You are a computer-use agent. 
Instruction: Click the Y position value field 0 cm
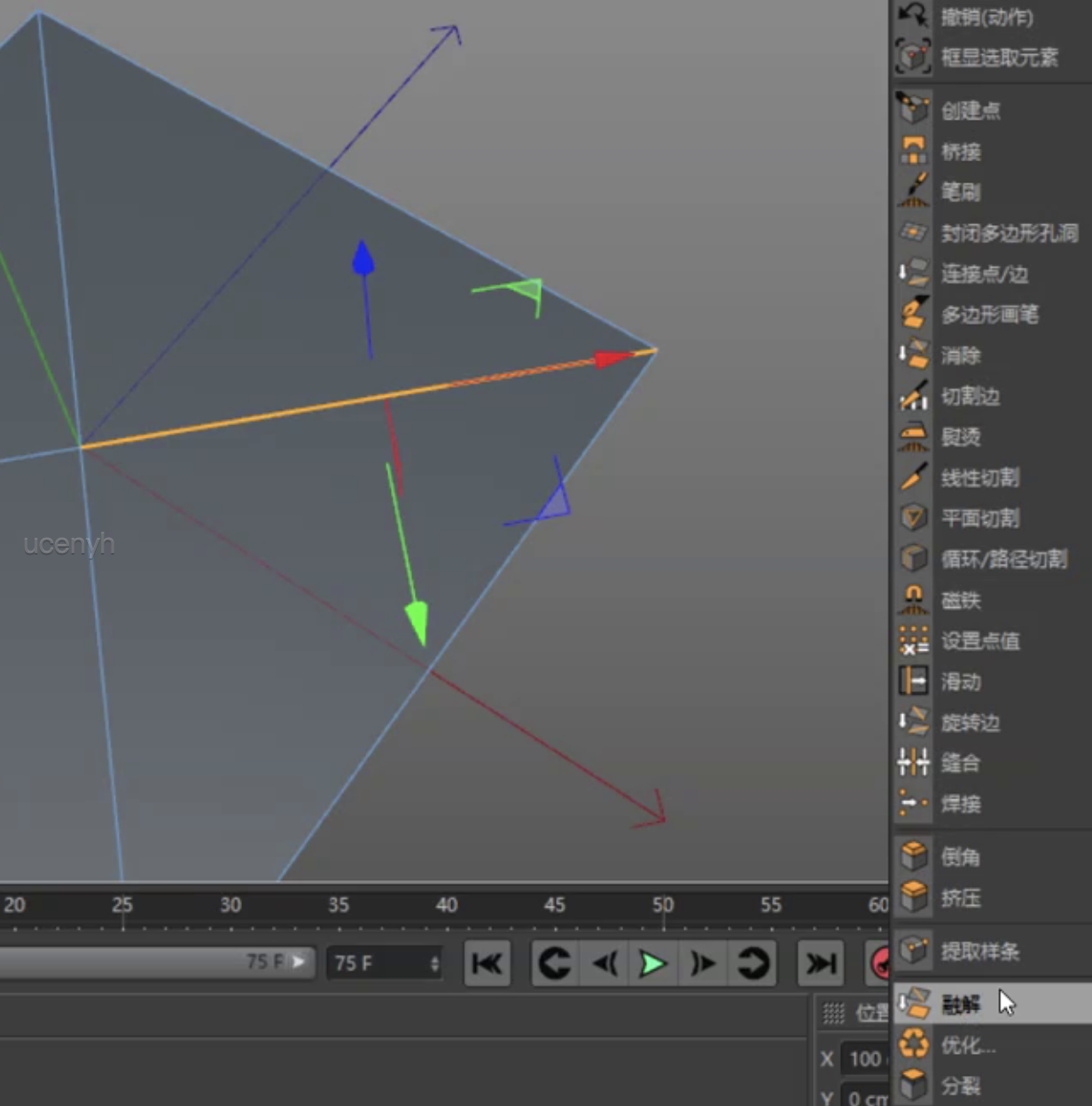pos(865,1096)
